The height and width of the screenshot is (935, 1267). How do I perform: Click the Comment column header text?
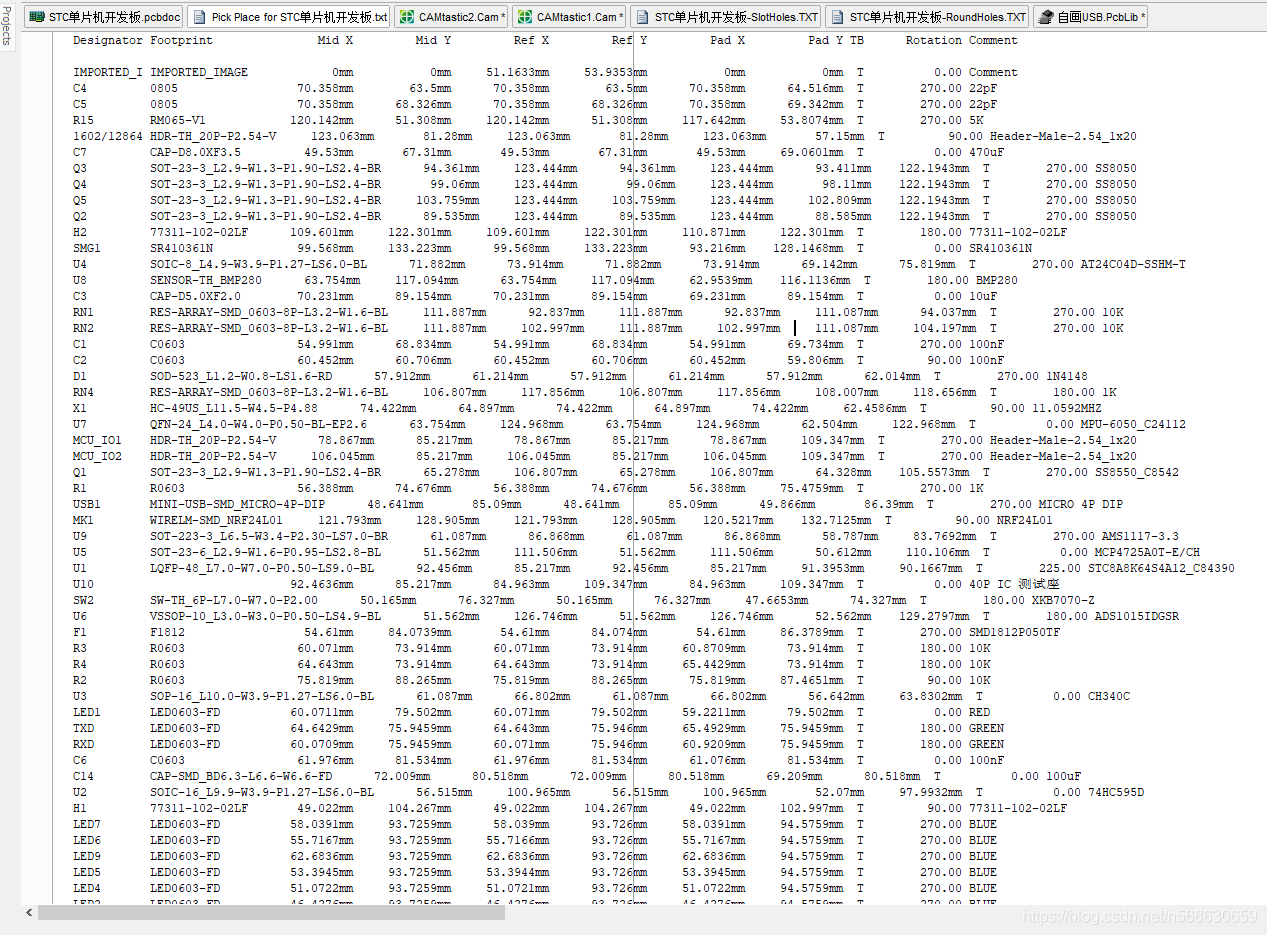993,40
